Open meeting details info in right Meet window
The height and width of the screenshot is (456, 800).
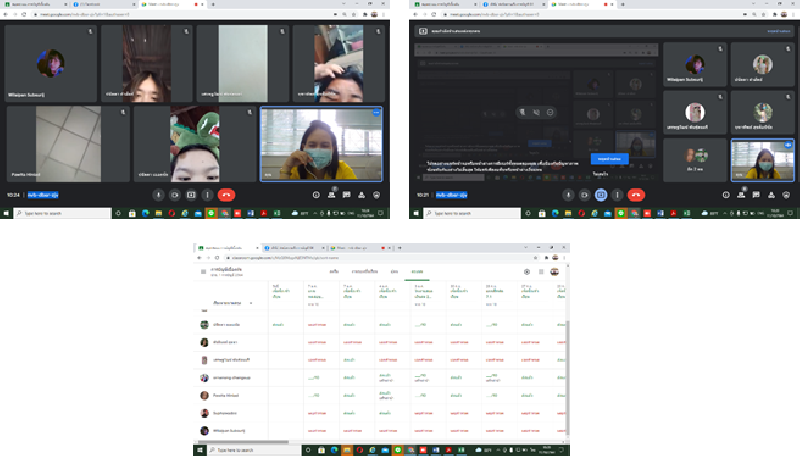click(x=724, y=195)
